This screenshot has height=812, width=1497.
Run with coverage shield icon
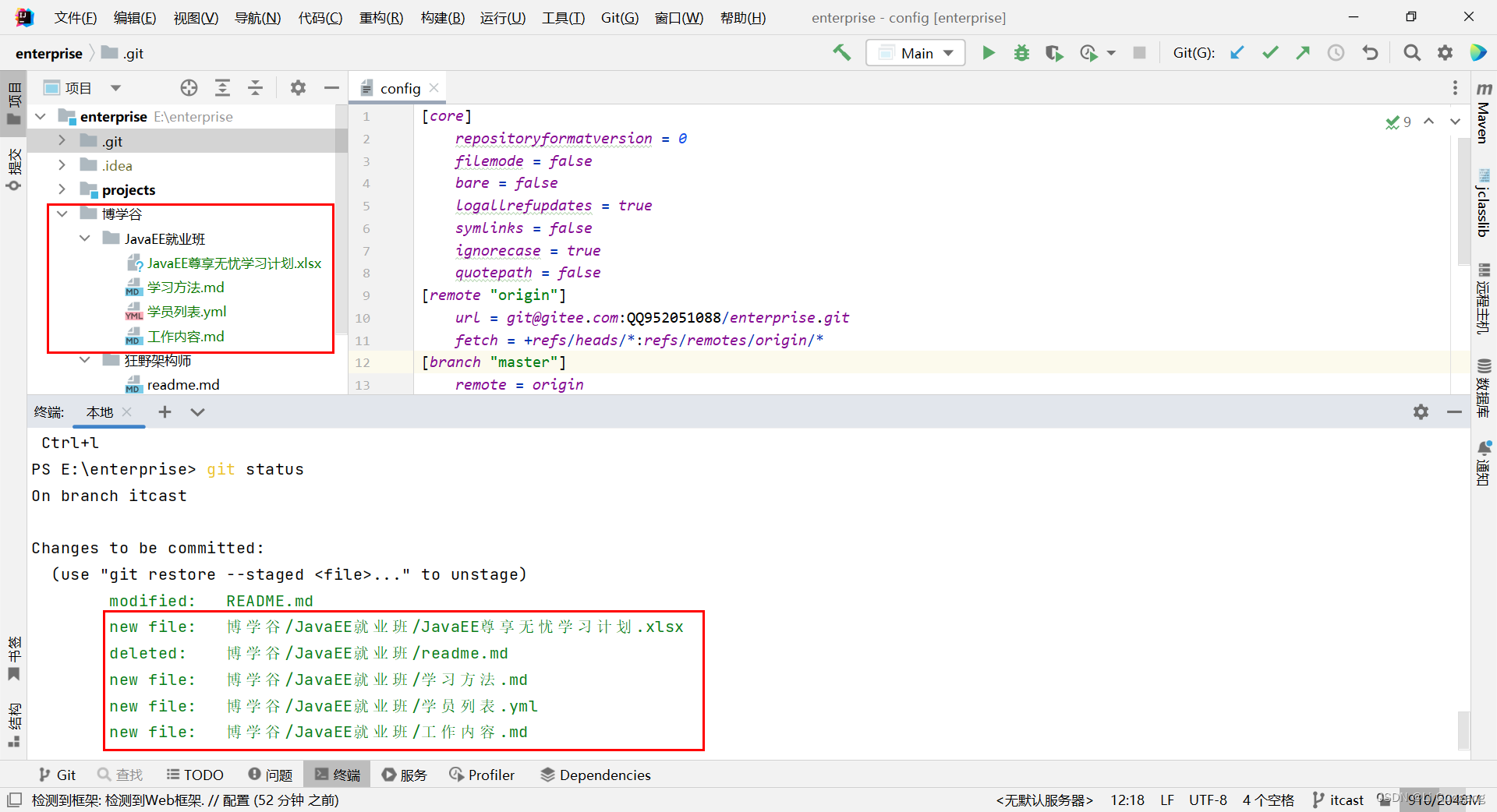[x=1054, y=53]
